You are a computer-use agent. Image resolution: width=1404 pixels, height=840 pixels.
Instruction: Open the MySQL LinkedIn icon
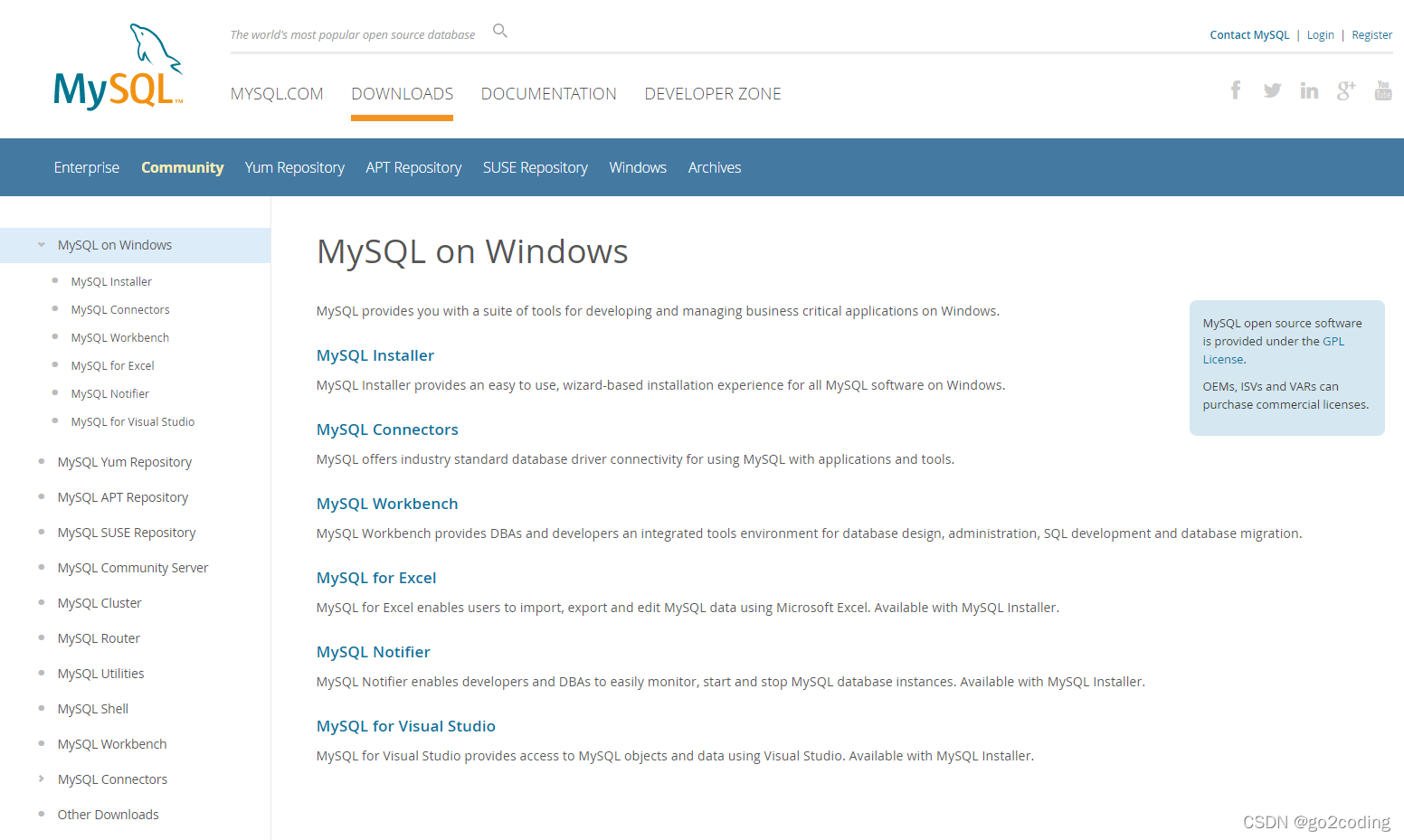[1309, 90]
